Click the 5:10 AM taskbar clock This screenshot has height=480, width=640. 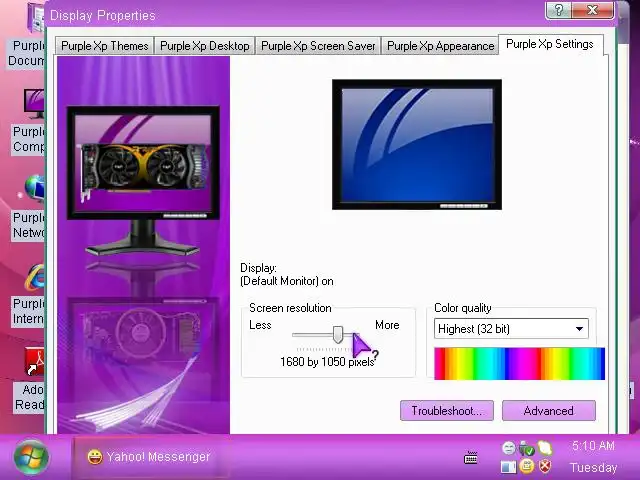click(593, 446)
